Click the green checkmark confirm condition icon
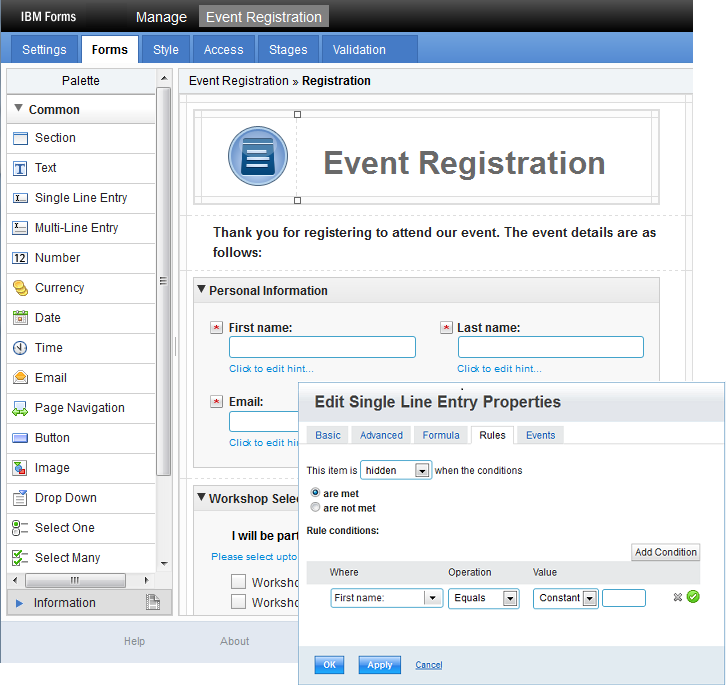726x686 pixels. point(693,598)
